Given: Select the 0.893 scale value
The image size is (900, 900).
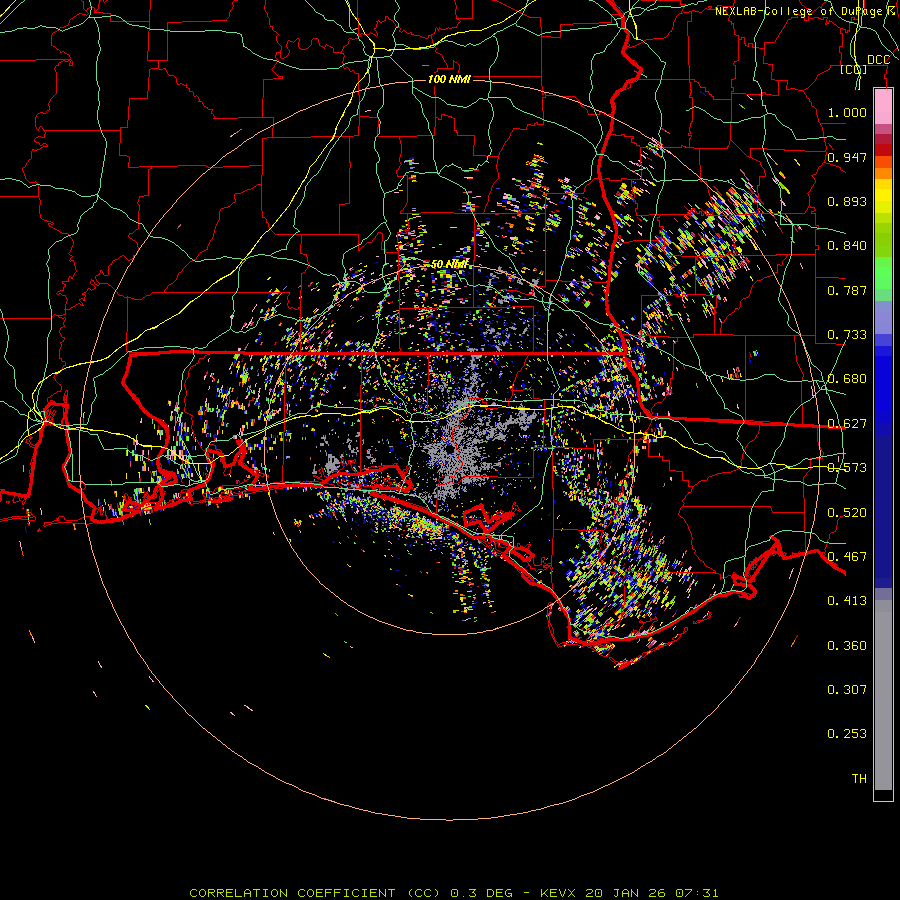Looking at the screenshot, I should tap(847, 201).
